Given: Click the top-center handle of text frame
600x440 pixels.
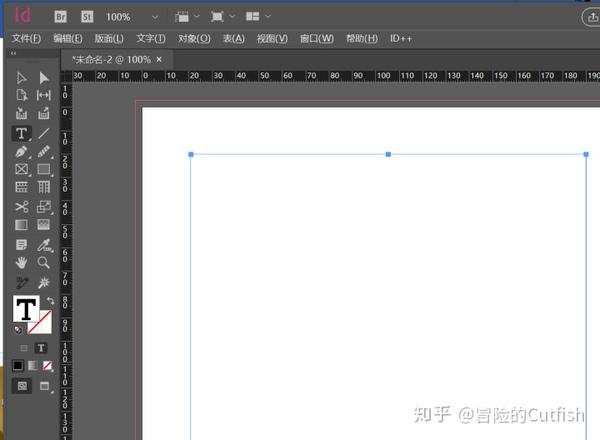Looking at the screenshot, I should [388, 154].
